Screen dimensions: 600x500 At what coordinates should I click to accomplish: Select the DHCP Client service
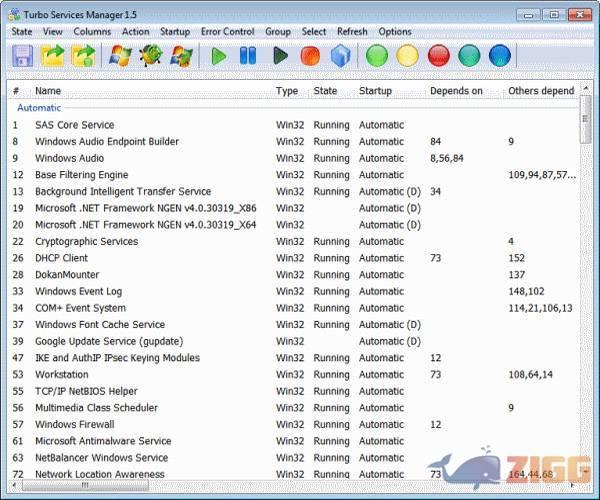[293, 258]
